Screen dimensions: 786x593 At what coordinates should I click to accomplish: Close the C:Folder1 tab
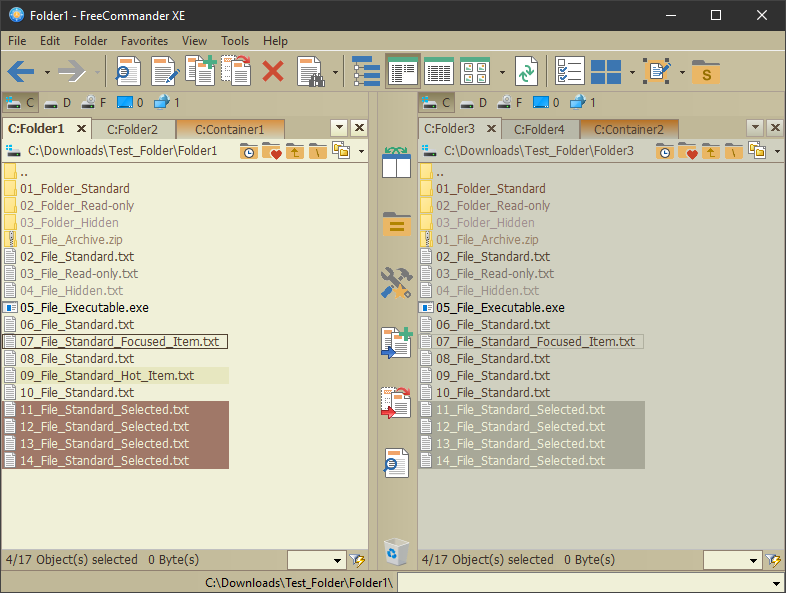81,128
